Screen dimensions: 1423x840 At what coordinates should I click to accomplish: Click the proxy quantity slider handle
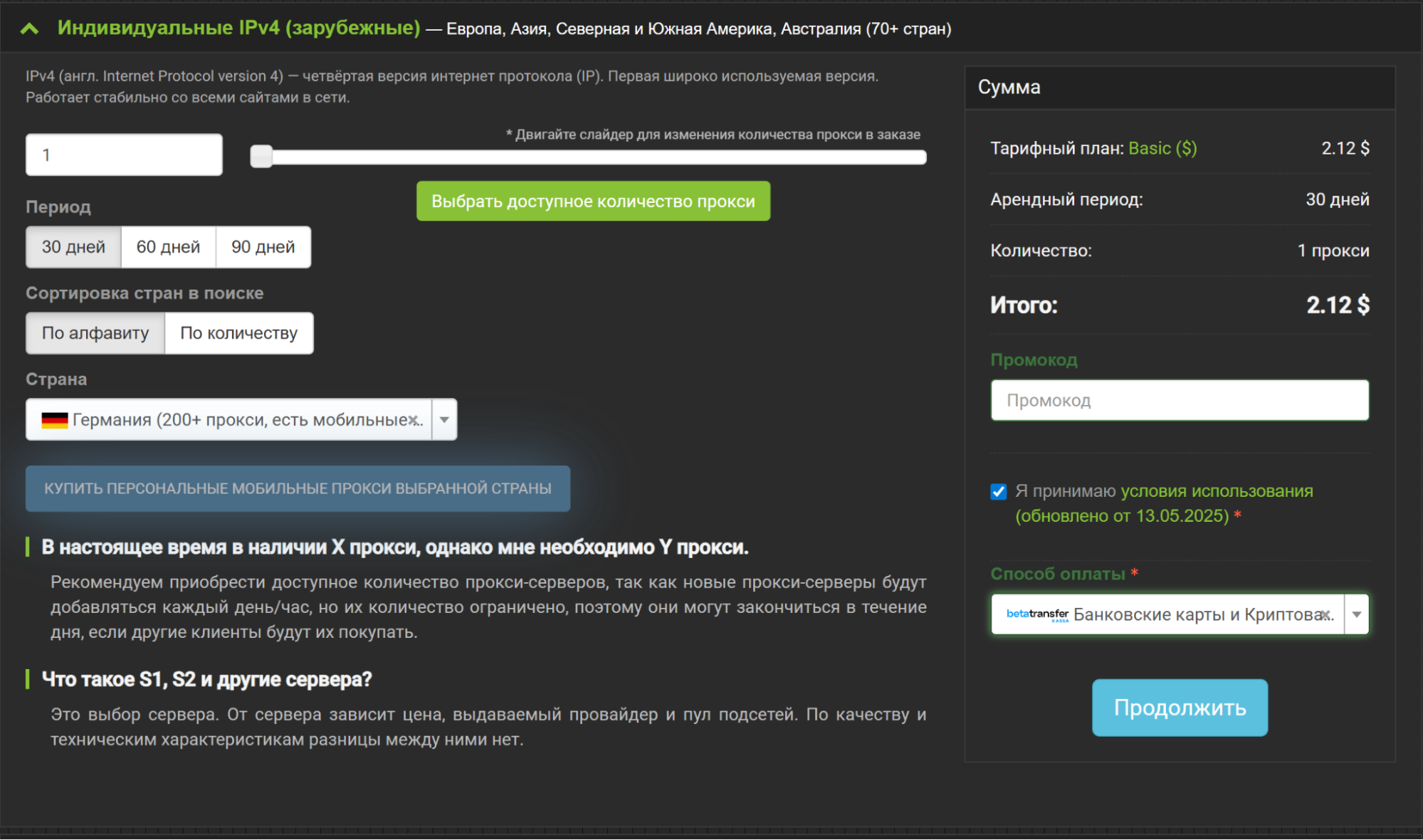pos(261,157)
